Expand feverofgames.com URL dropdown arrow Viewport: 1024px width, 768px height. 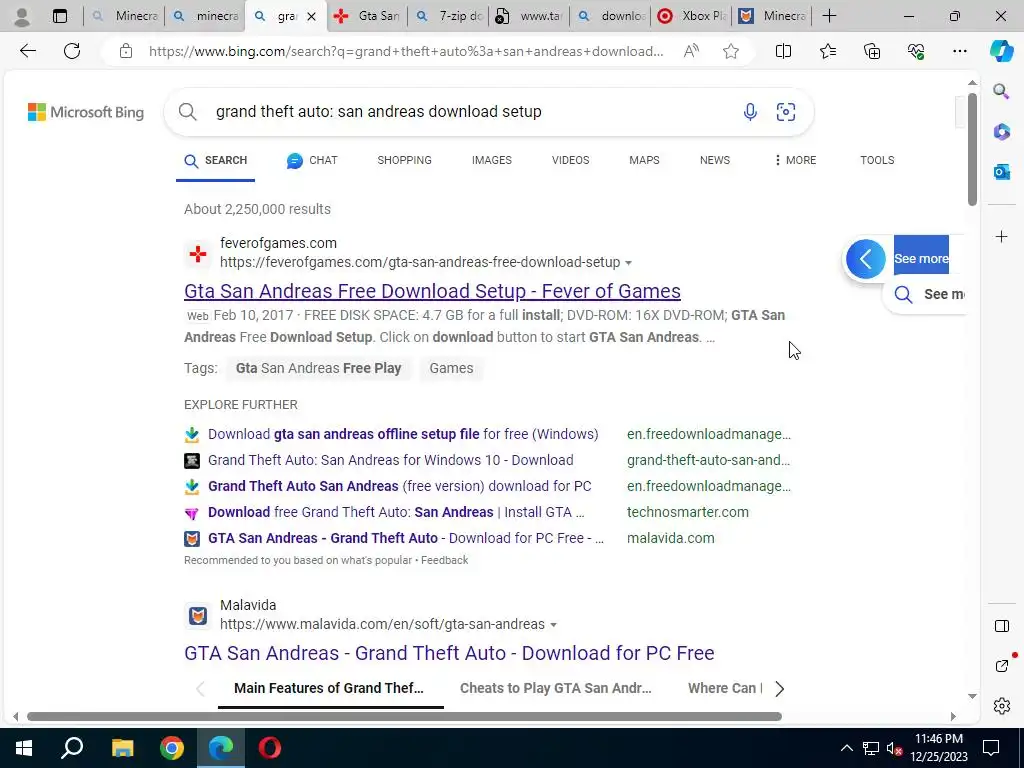628,263
